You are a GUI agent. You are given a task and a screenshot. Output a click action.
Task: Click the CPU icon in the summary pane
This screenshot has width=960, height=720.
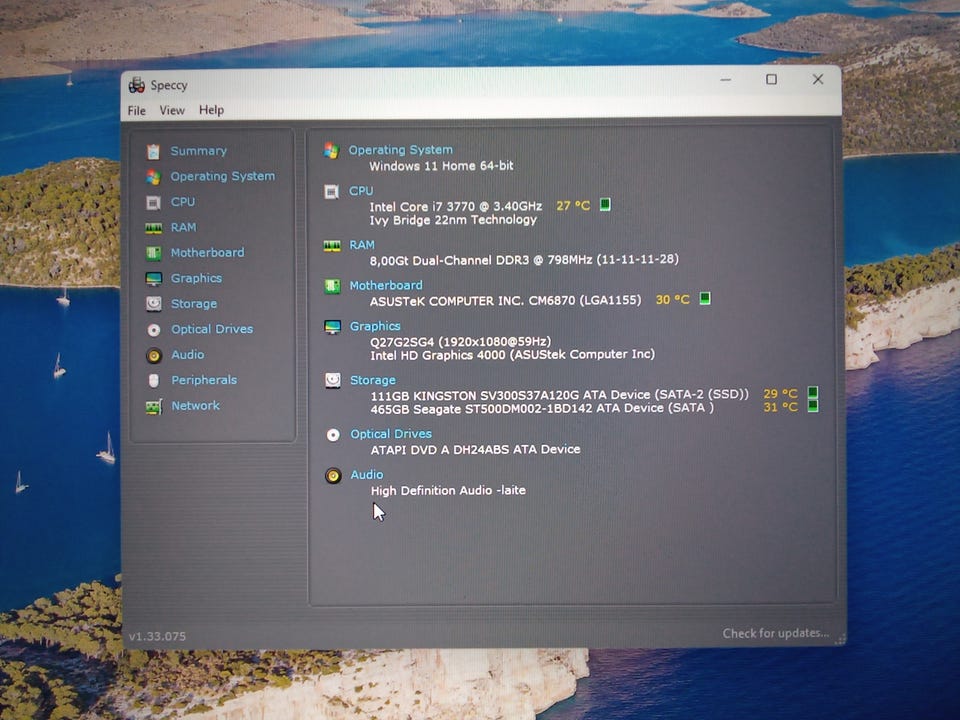point(331,192)
